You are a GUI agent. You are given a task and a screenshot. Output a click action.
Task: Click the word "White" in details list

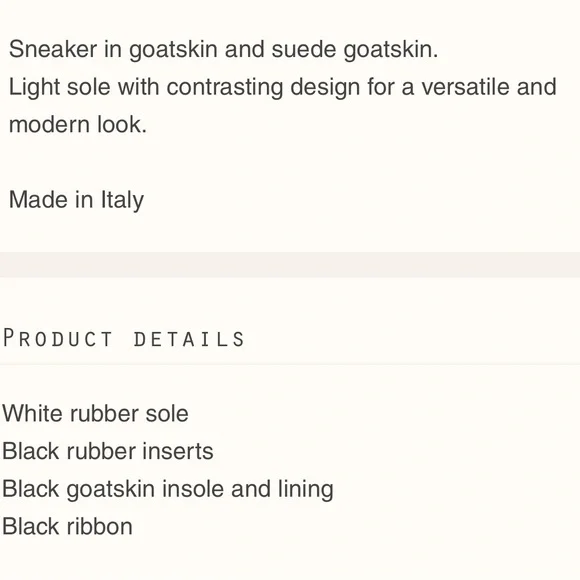pyautogui.click(x=33, y=413)
